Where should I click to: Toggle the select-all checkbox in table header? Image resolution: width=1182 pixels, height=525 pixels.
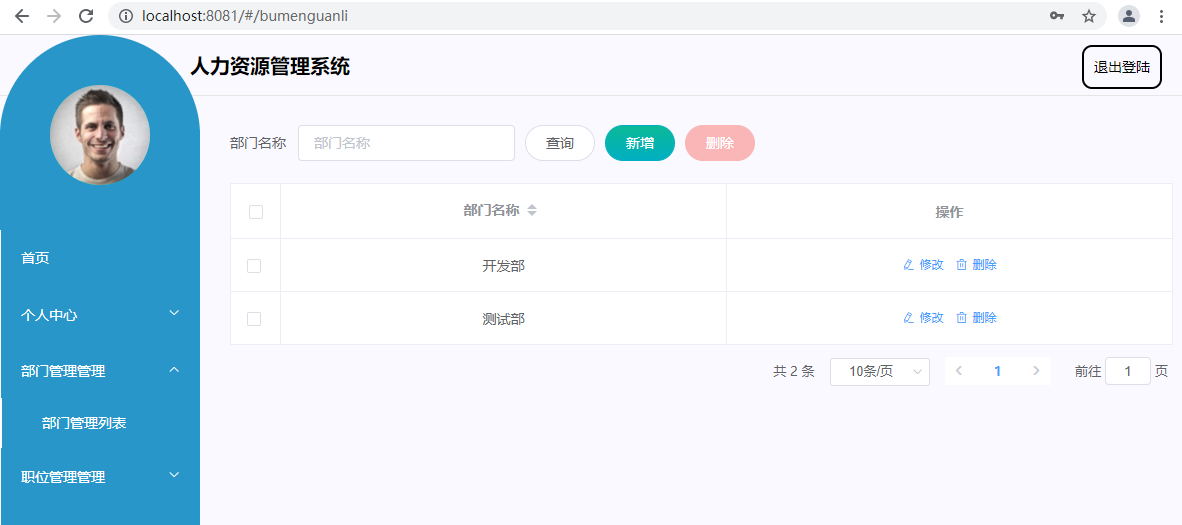click(256, 212)
